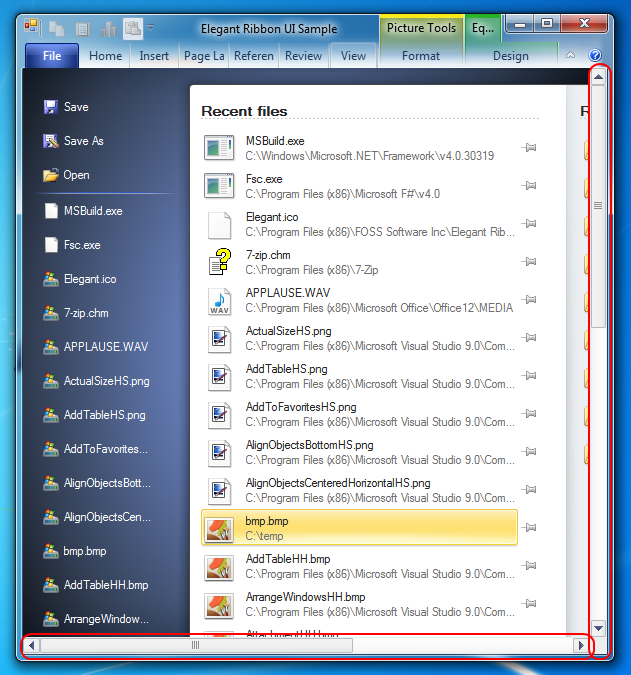Viewport: 631px width, 675px height.
Task: Click the APPLAUSE.WAV audio file icon
Action: click(220, 301)
